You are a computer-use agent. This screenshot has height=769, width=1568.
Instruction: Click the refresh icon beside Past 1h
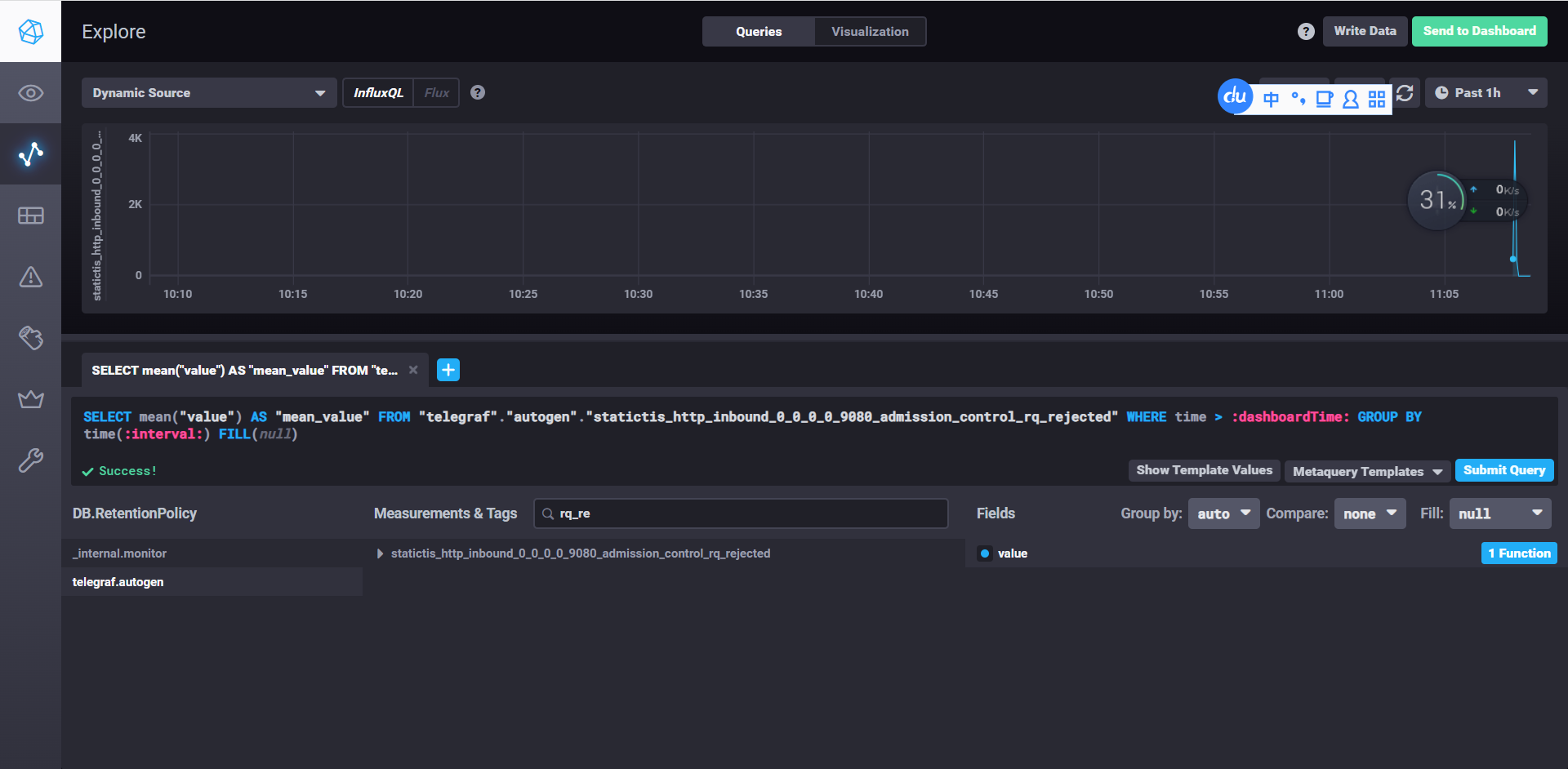tap(1405, 93)
